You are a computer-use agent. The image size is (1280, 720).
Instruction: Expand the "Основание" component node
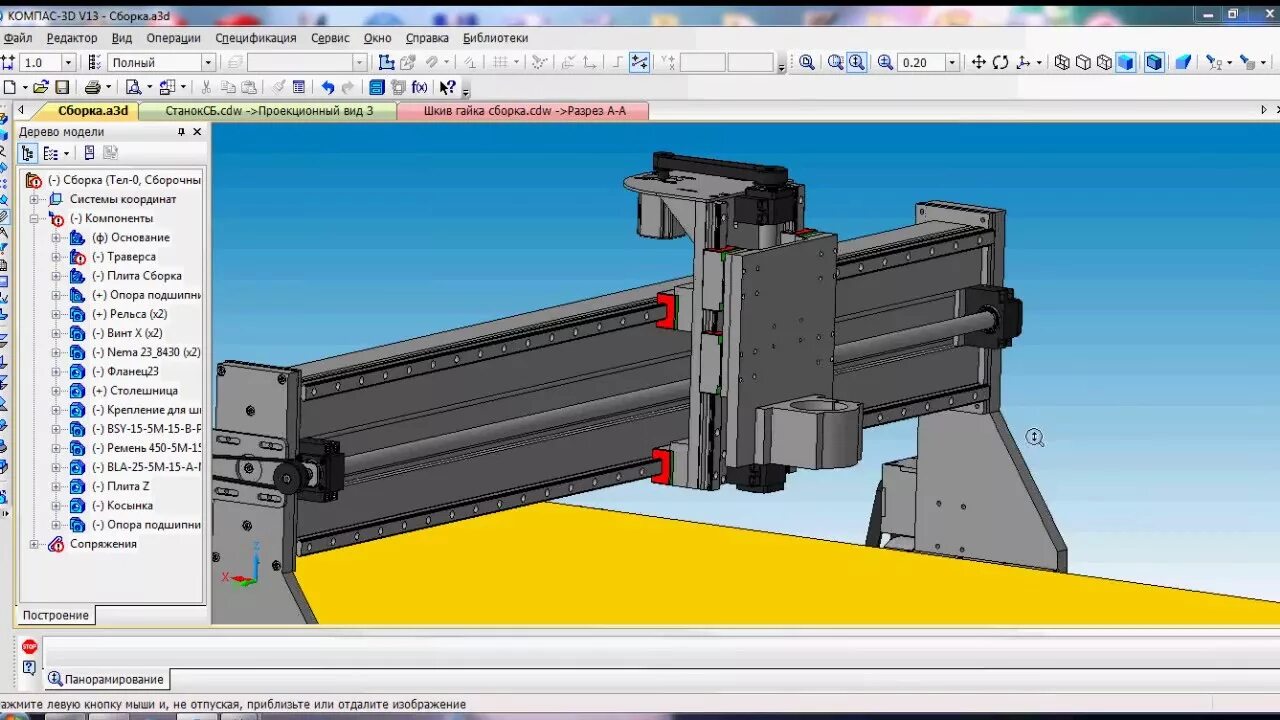tap(56, 237)
